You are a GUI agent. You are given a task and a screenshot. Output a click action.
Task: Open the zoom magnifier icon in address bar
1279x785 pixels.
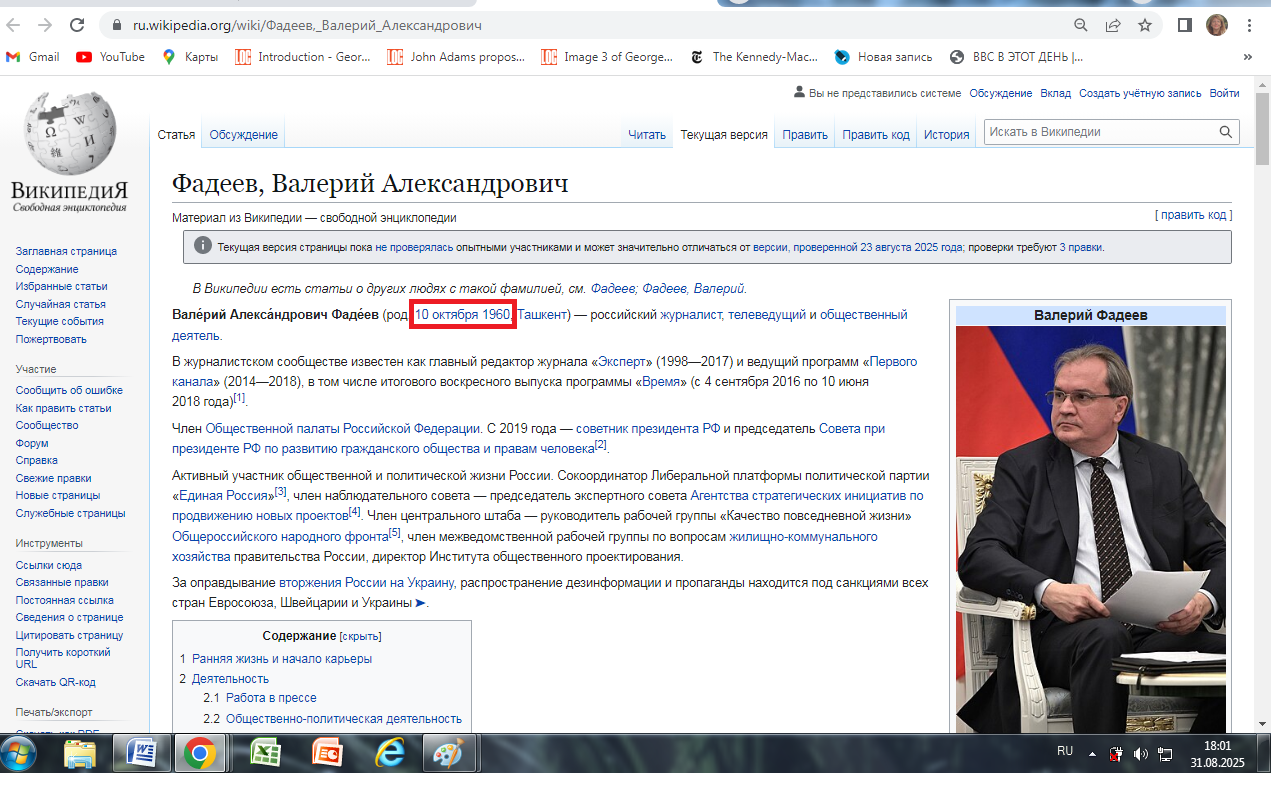tap(1081, 25)
